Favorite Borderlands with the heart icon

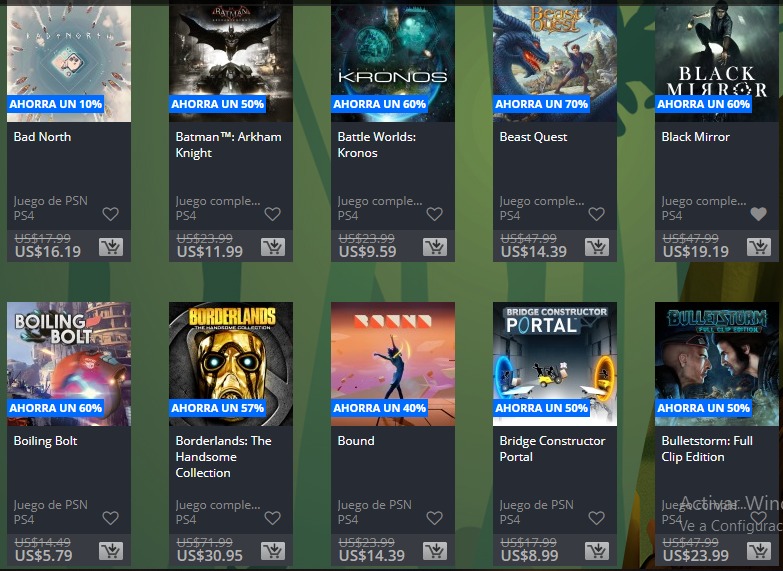pos(272,518)
